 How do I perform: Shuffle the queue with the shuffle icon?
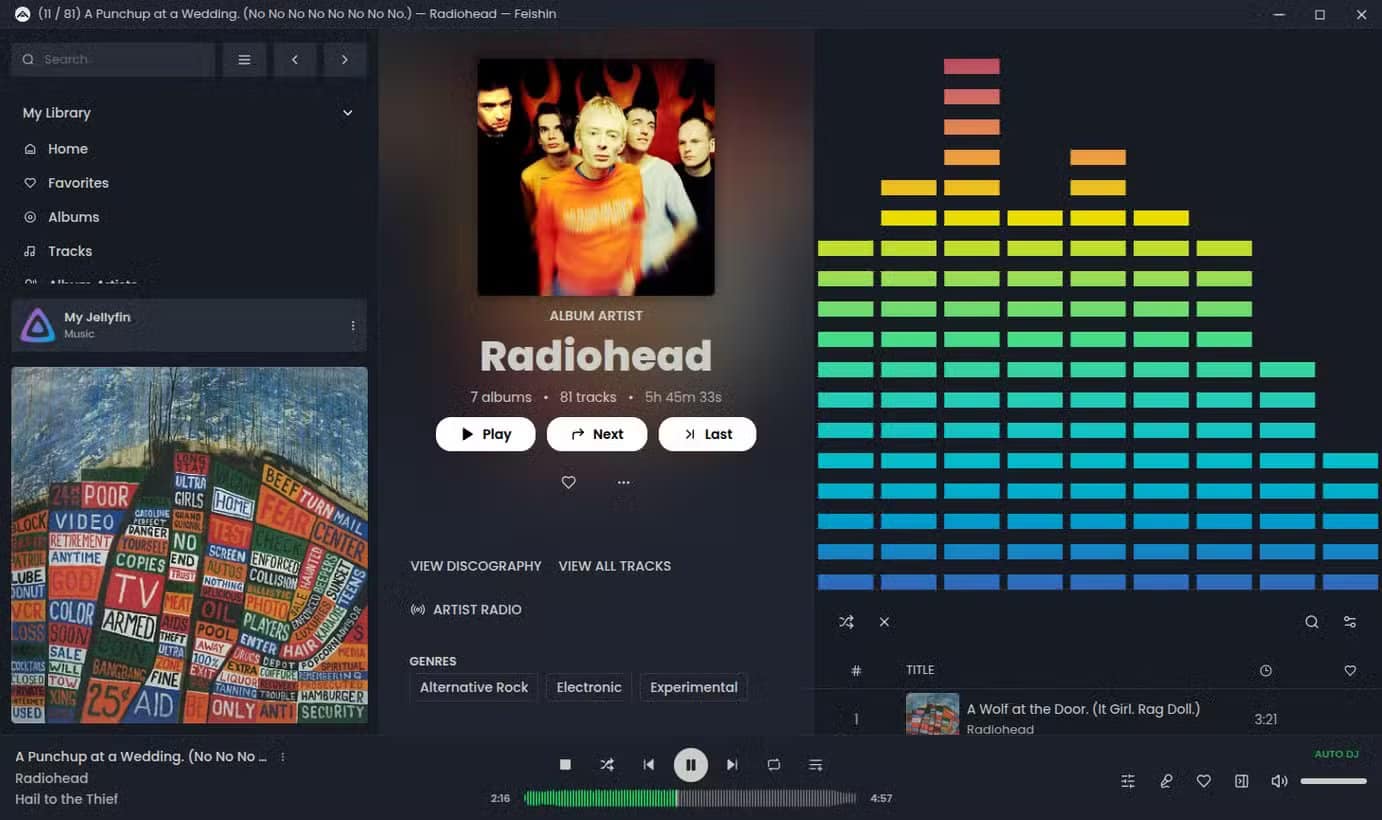pos(846,621)
